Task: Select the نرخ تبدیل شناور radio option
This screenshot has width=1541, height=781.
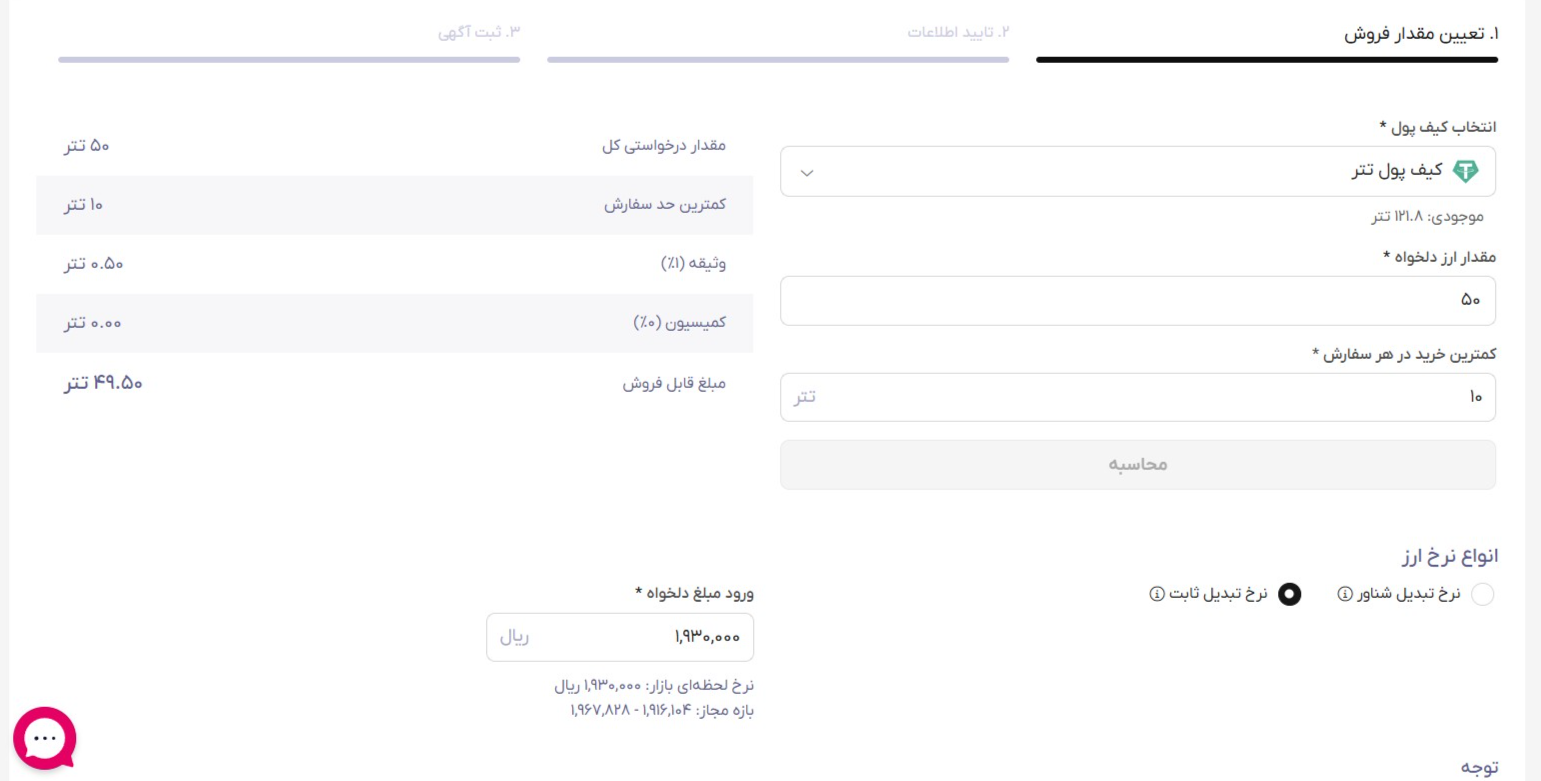Action: (1483, 594)
